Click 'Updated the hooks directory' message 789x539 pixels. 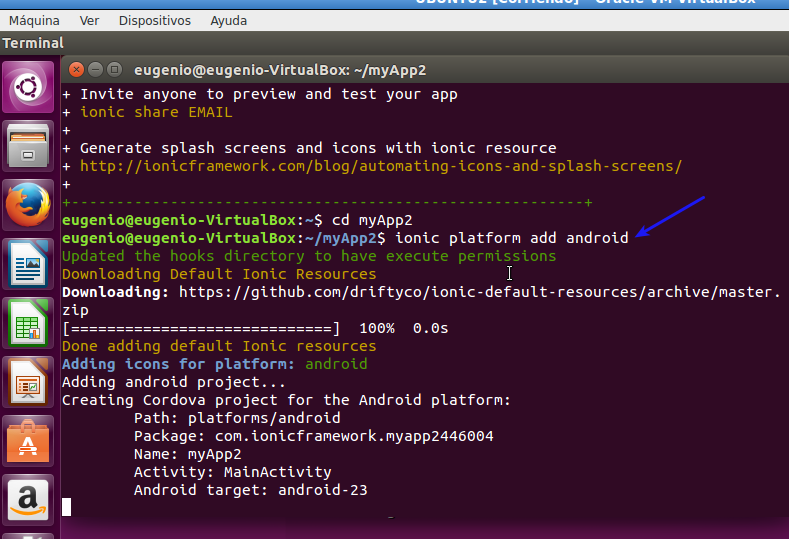pyautogui.click(x=309, y=256)
